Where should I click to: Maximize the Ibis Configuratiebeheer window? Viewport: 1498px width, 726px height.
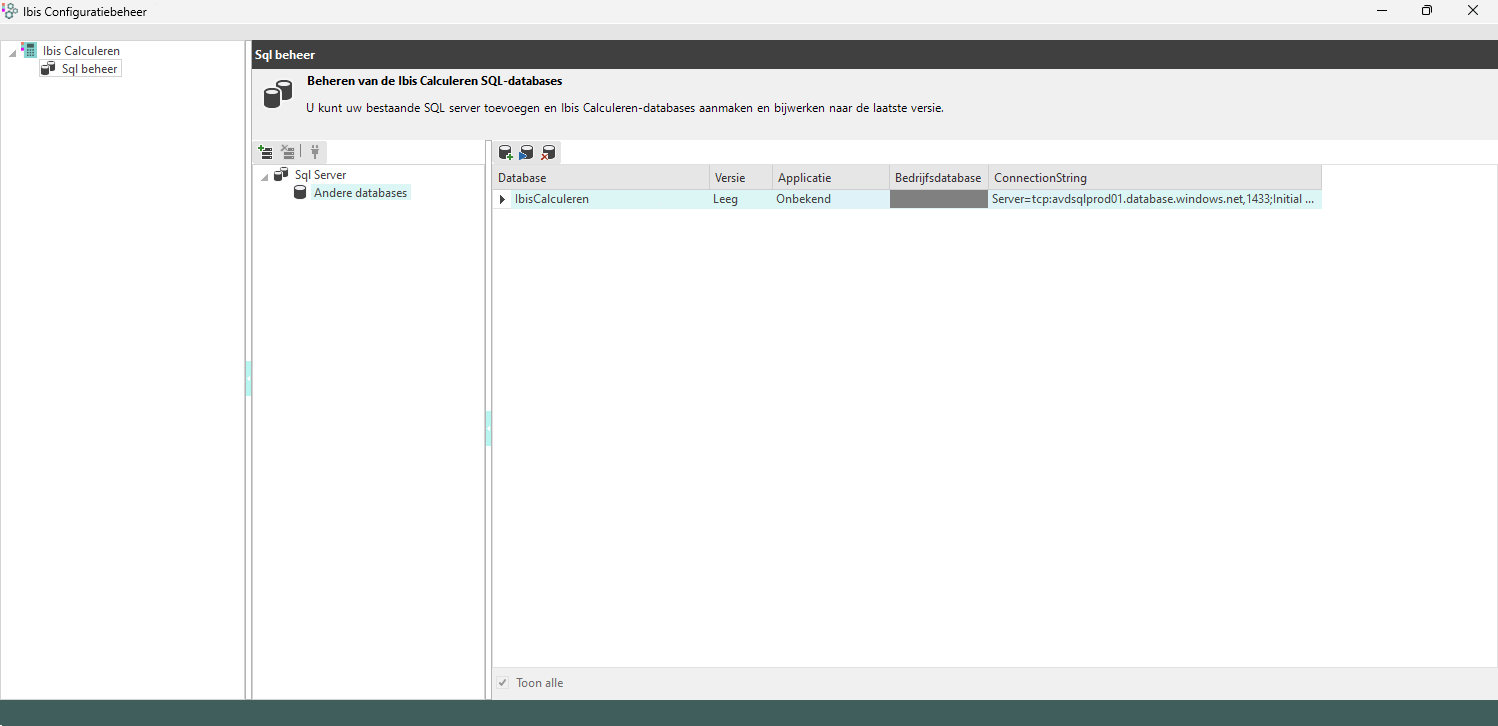pos(1427,11)
